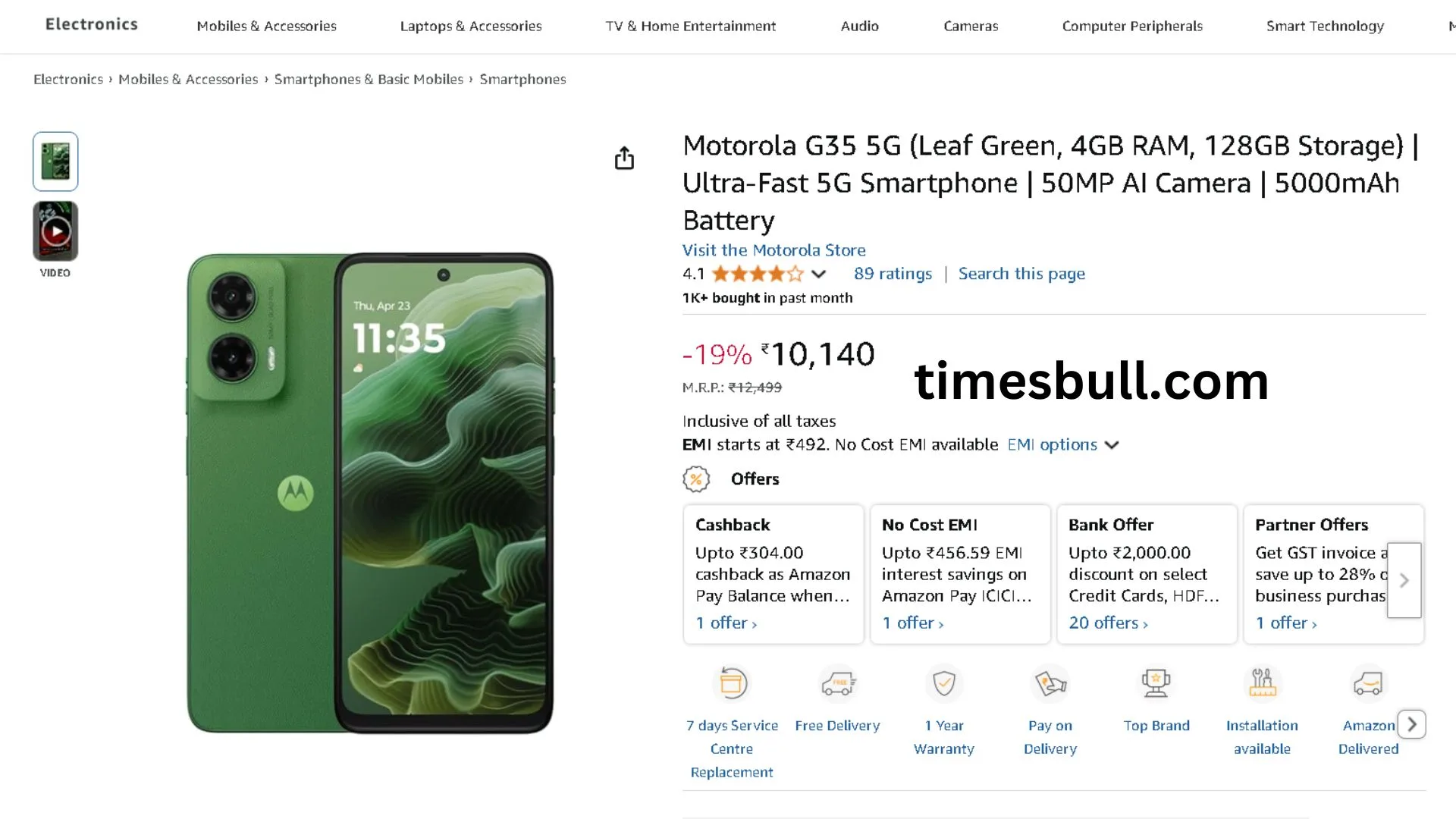Screen dimensions: 1456x819
Task: Click the Installation available tools icon
Action: coord(1262,683)
